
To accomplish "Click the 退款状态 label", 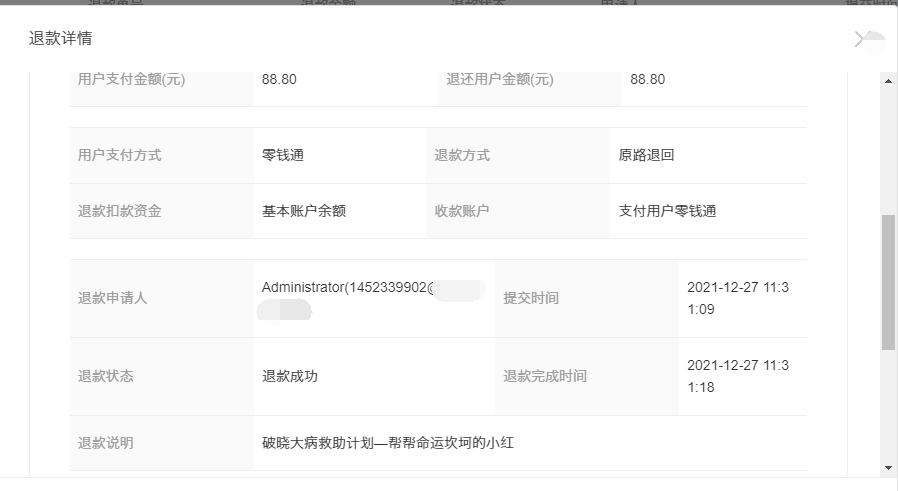I will pyautogui.click(x=105, y=376).
